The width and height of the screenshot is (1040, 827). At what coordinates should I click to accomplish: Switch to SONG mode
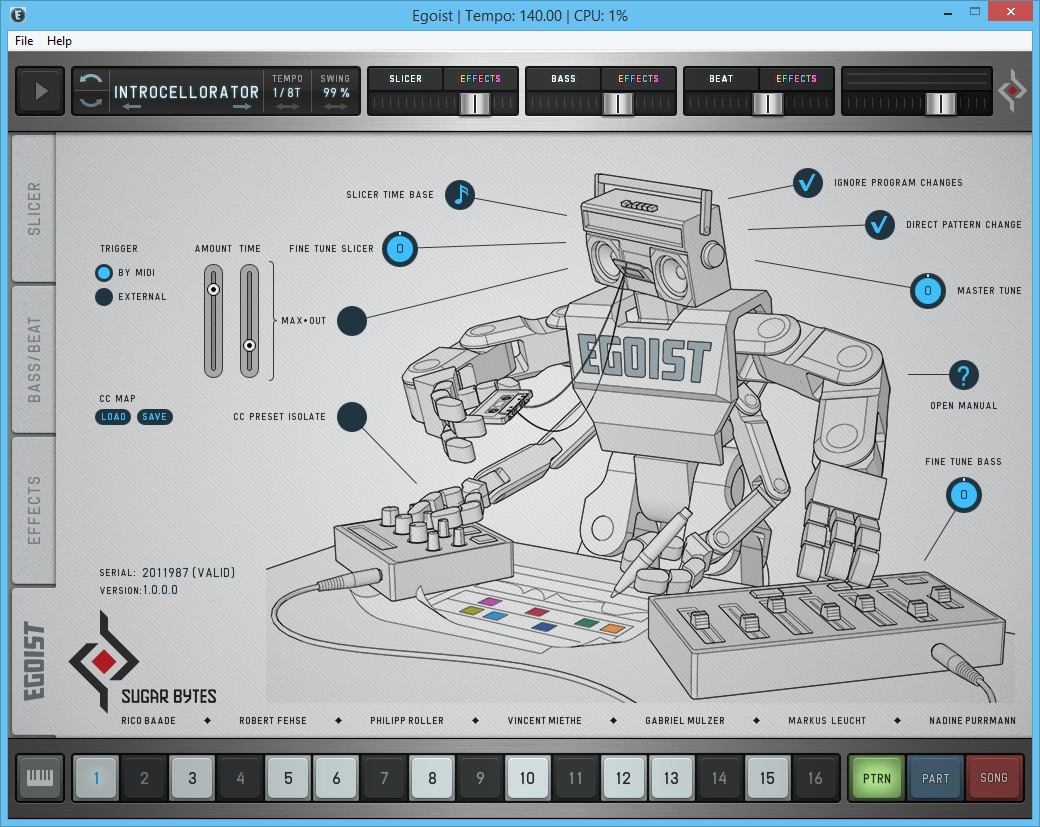pyautogui.click(x=994, y=778)
